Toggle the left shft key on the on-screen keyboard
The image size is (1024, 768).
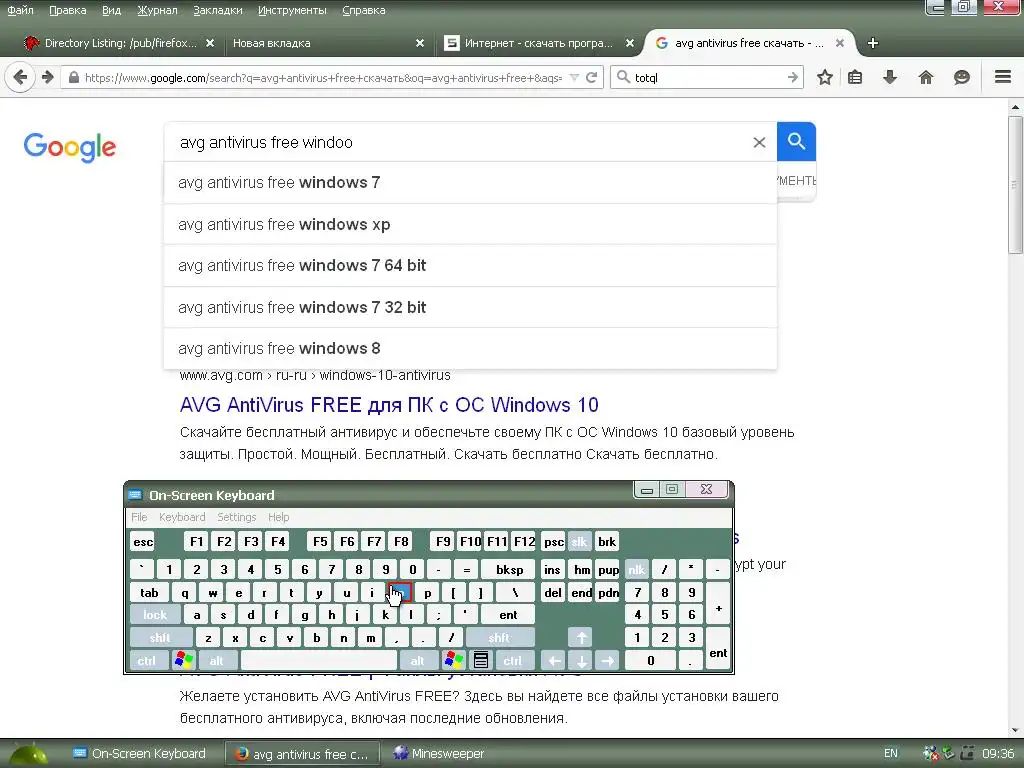[x=161, y=637]
